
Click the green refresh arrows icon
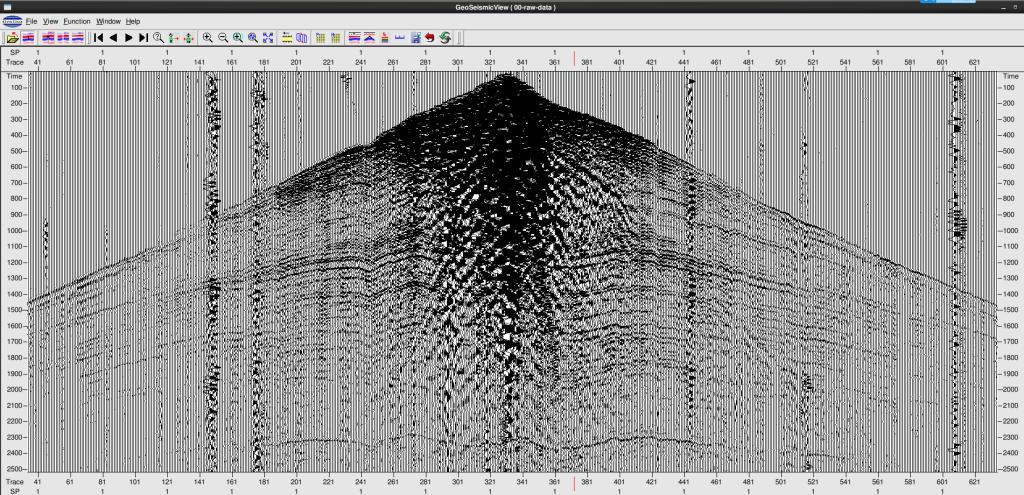[x=444, y=37]
